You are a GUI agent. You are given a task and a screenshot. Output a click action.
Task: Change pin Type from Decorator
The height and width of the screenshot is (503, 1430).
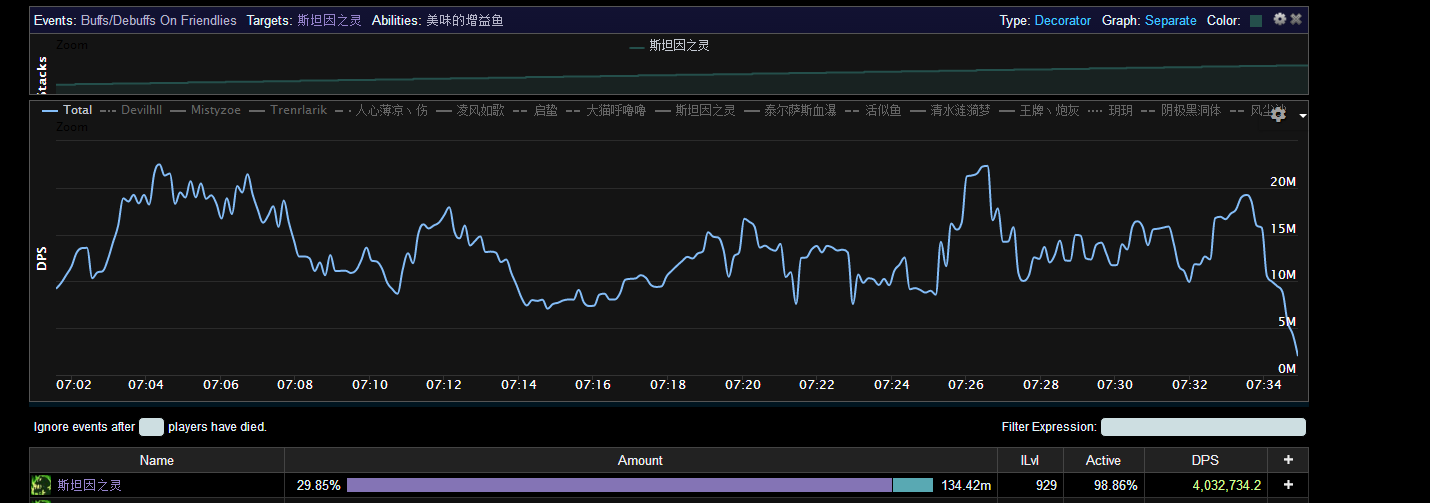[1062, 20]
